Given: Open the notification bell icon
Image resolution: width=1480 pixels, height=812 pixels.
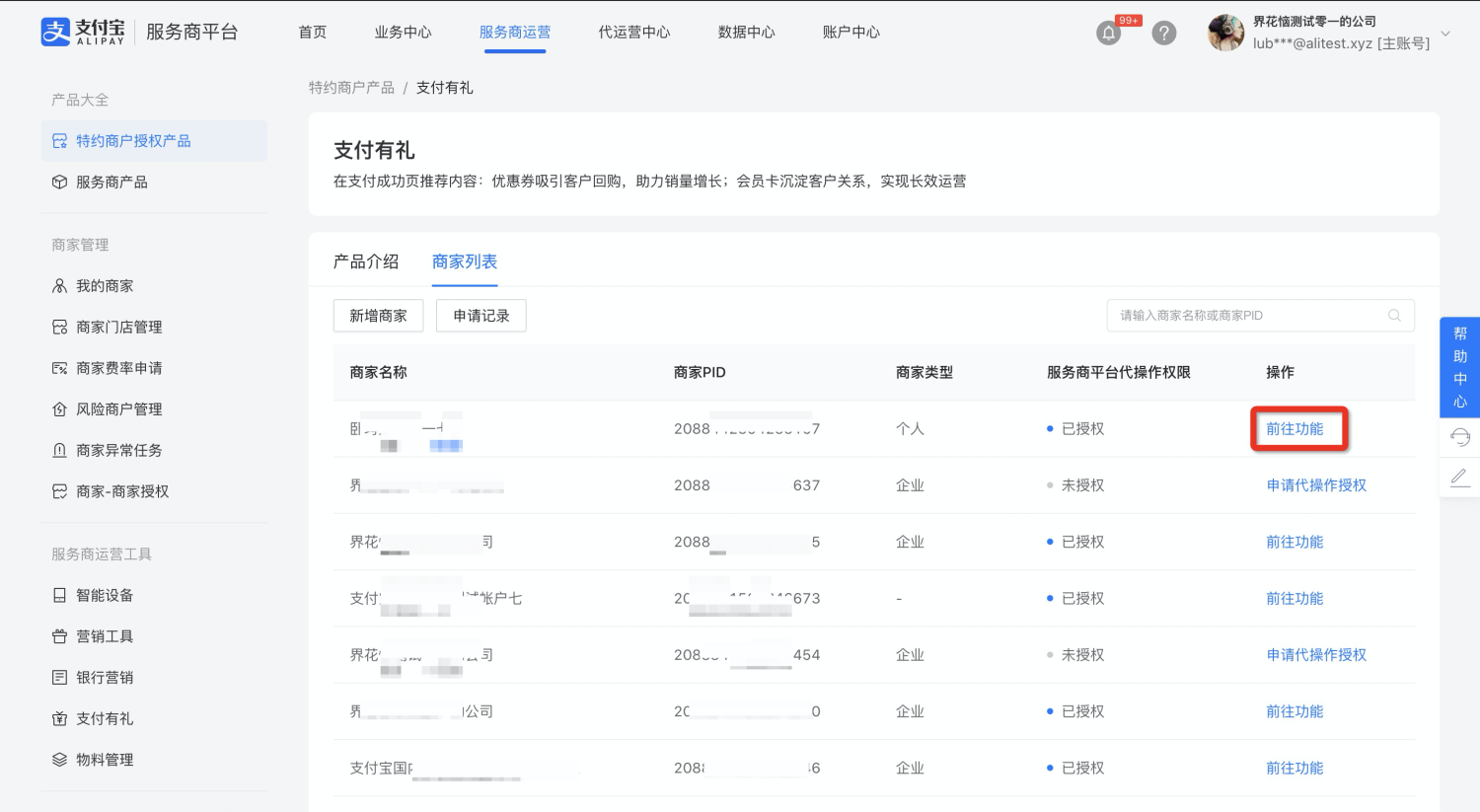Looking at the screenshot, I should [1109, 34].
